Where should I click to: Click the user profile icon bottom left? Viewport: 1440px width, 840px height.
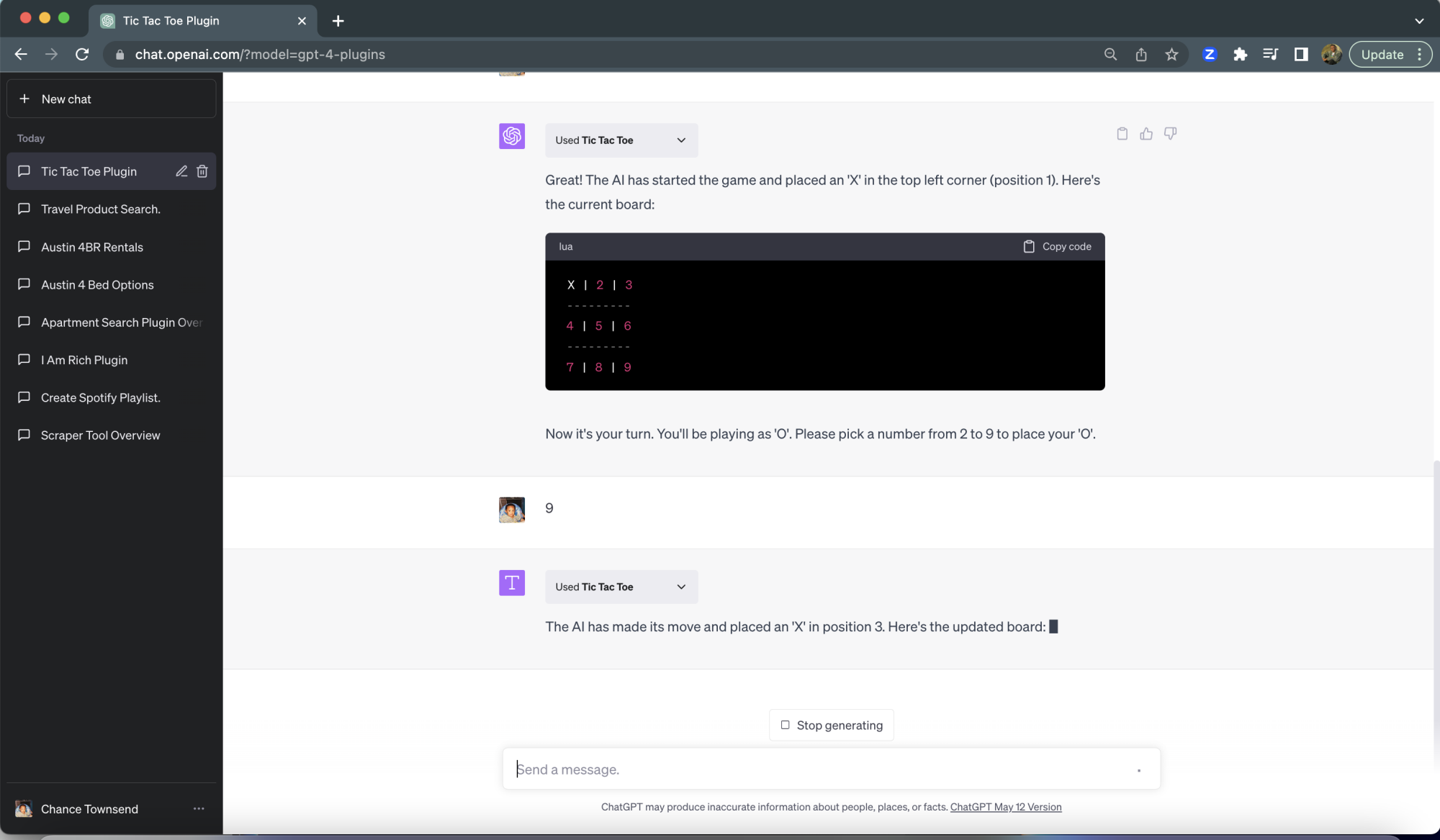coord(23,808)
